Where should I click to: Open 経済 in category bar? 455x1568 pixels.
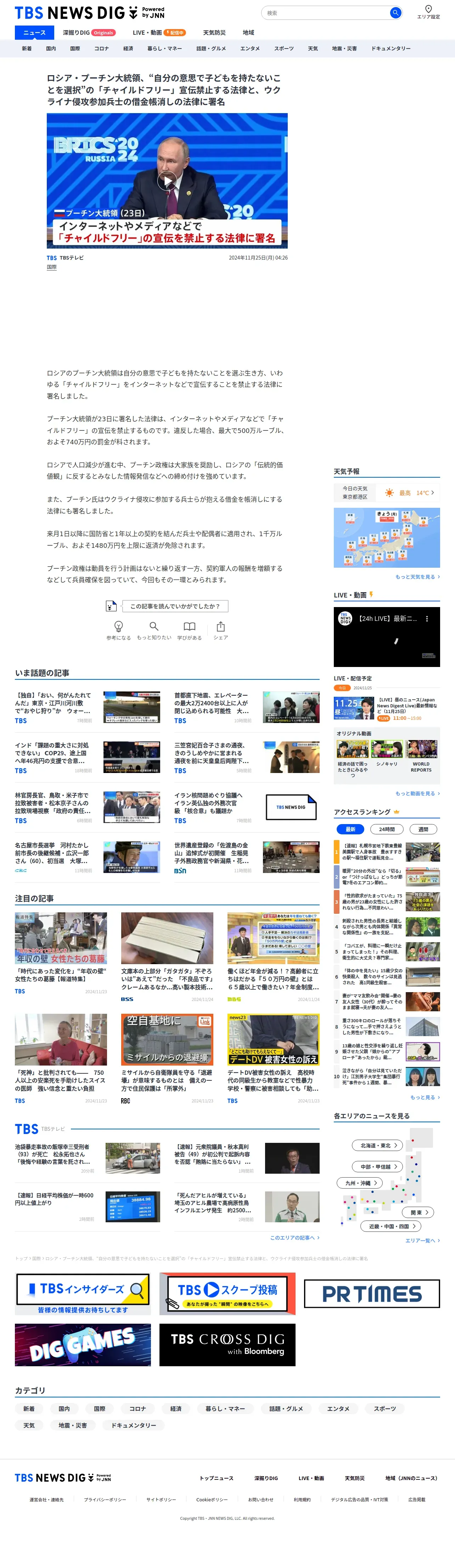(x=128, y=49)
